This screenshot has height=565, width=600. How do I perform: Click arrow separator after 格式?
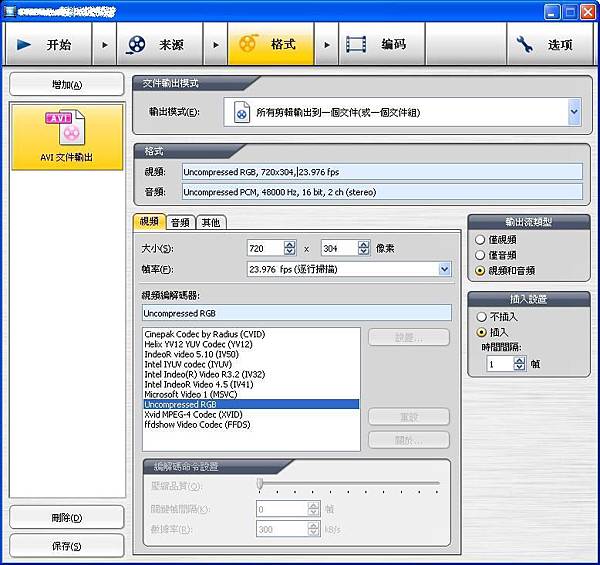point(326,44)
